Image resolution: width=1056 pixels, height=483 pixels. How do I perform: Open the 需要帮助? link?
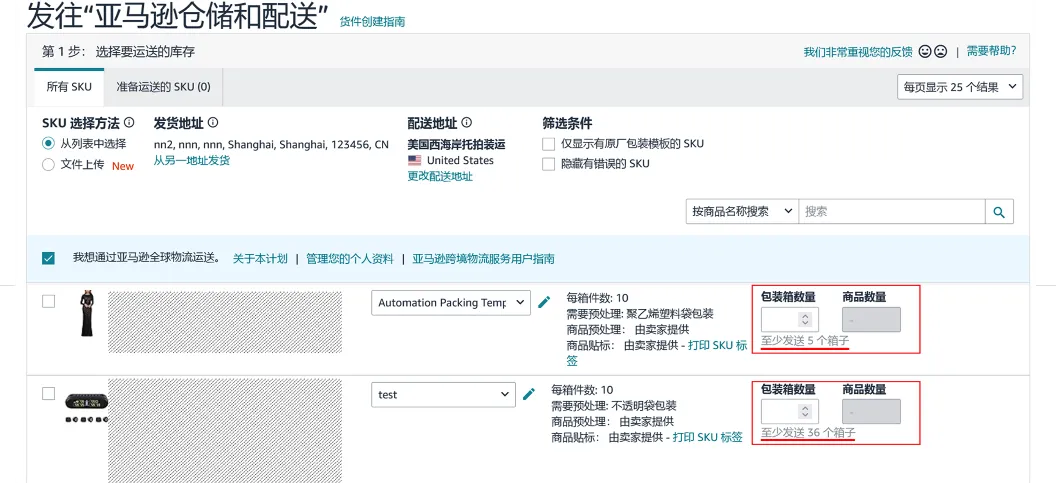point(991,51)
